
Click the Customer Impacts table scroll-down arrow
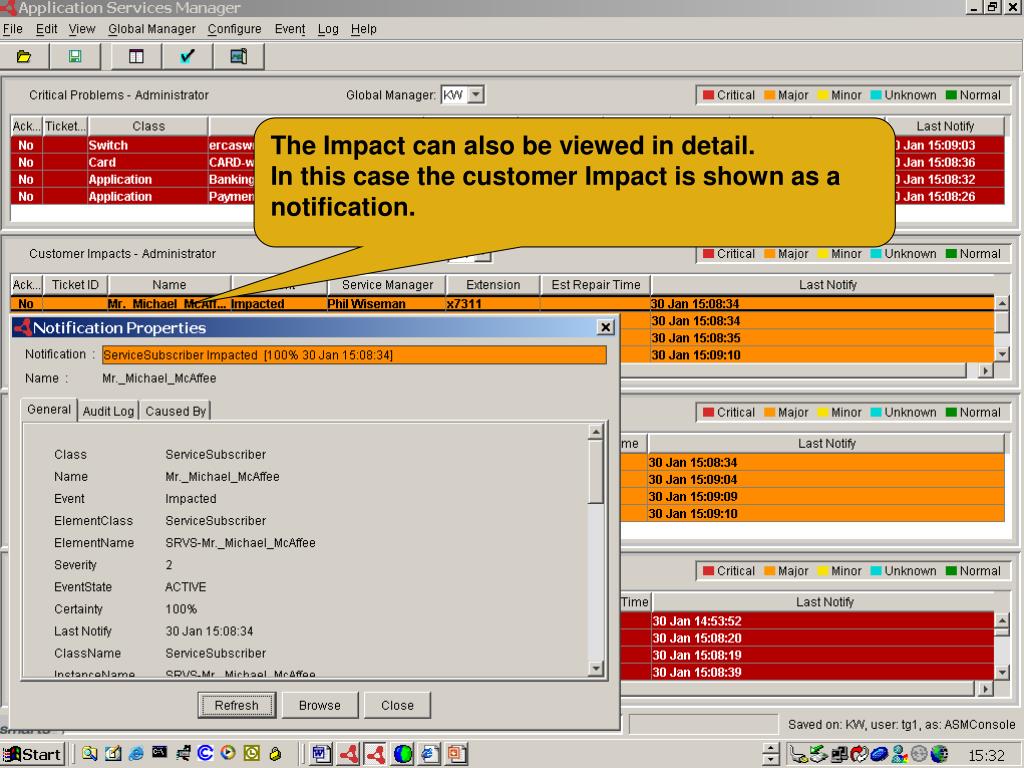(1002, 354)
